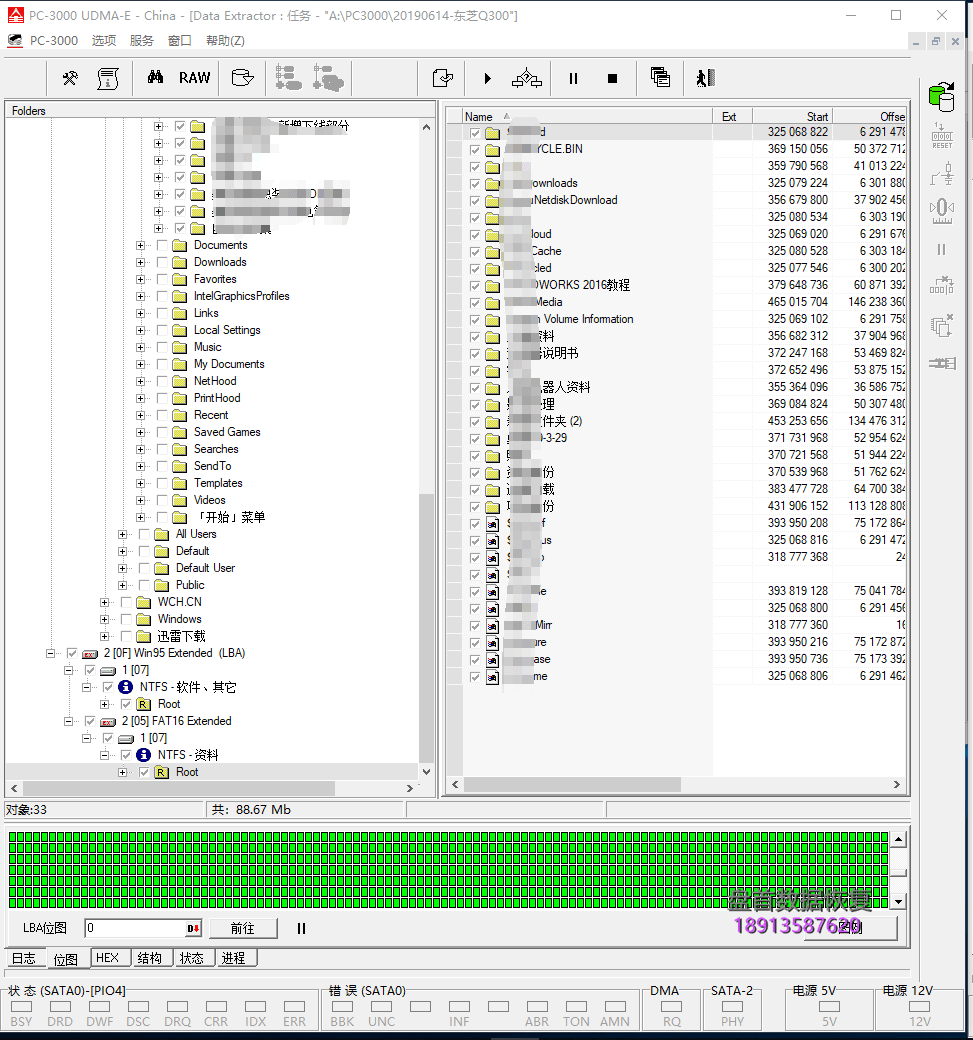Screen dimensions: 973x1040
Task: Open the PC-3000 menu
Action: pyautogui.click(x=54, y=40)
